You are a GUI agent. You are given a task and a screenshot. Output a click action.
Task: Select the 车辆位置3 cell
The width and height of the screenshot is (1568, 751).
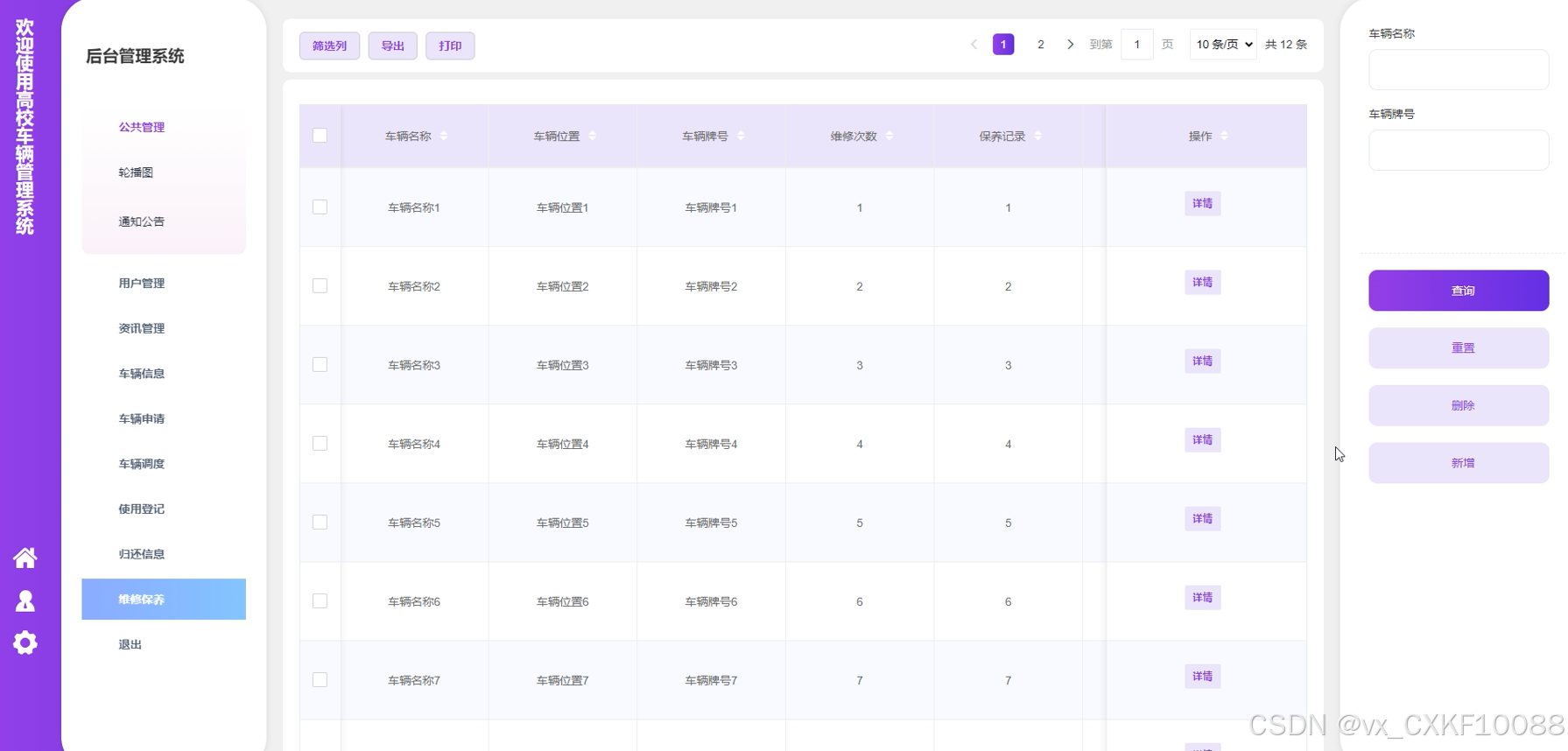pyautogui.click(x=563, y=365)
